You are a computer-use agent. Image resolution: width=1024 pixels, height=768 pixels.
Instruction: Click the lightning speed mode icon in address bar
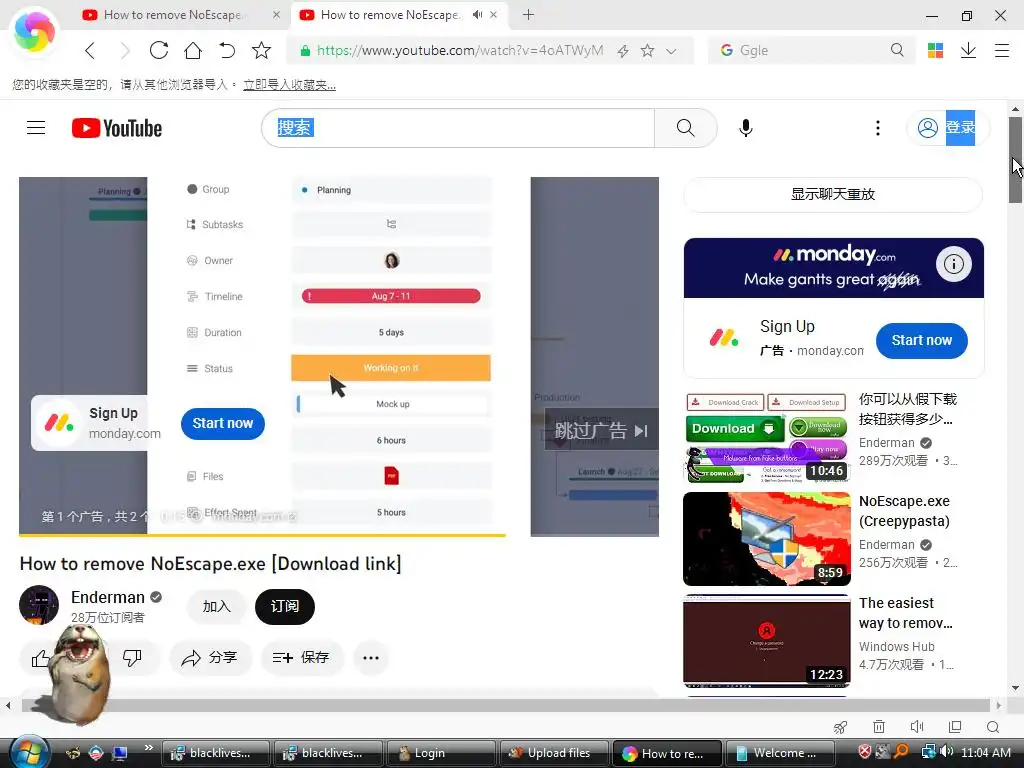tap(623, 51)
